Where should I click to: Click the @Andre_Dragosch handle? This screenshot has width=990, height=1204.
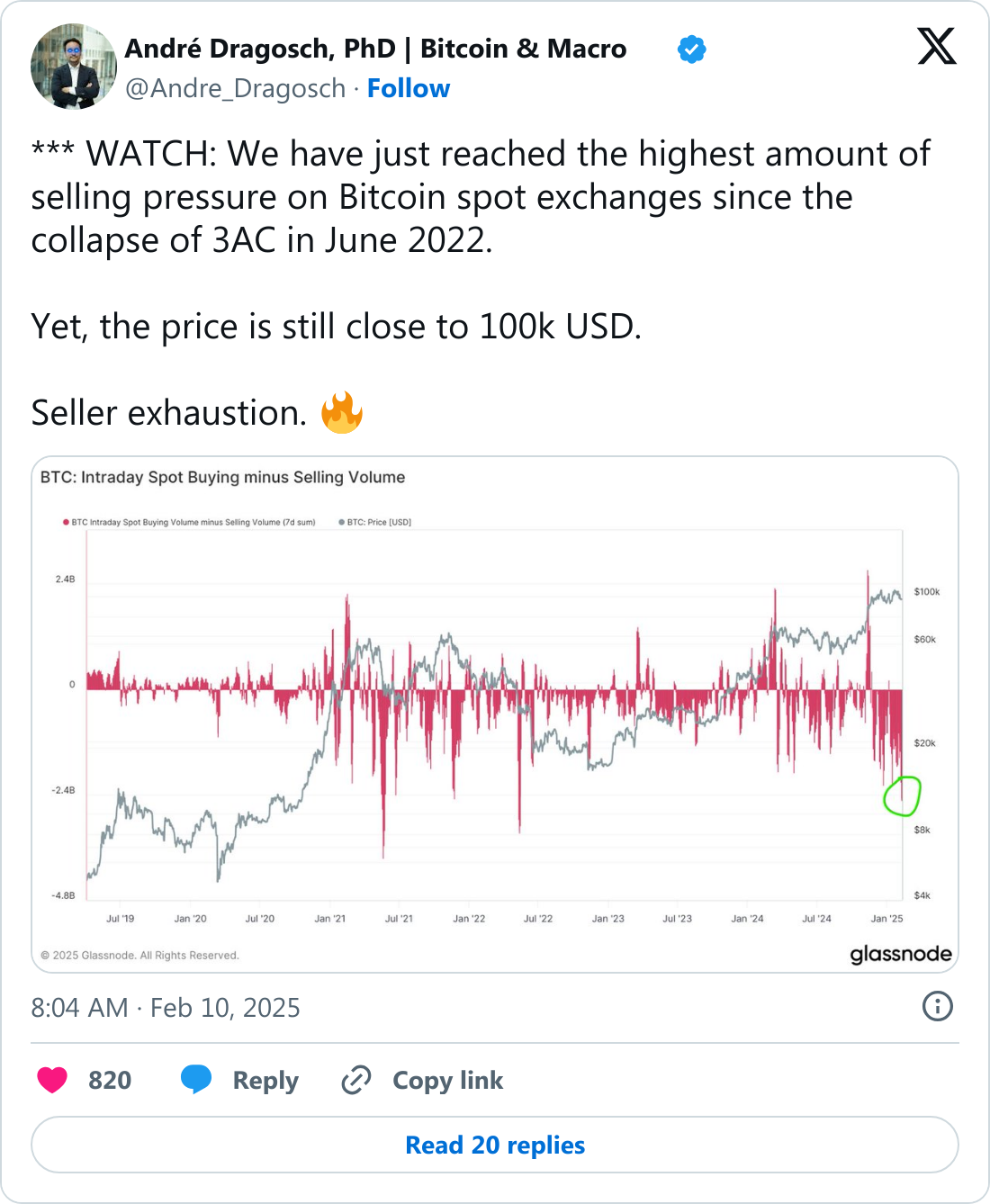tap(236, 88)
